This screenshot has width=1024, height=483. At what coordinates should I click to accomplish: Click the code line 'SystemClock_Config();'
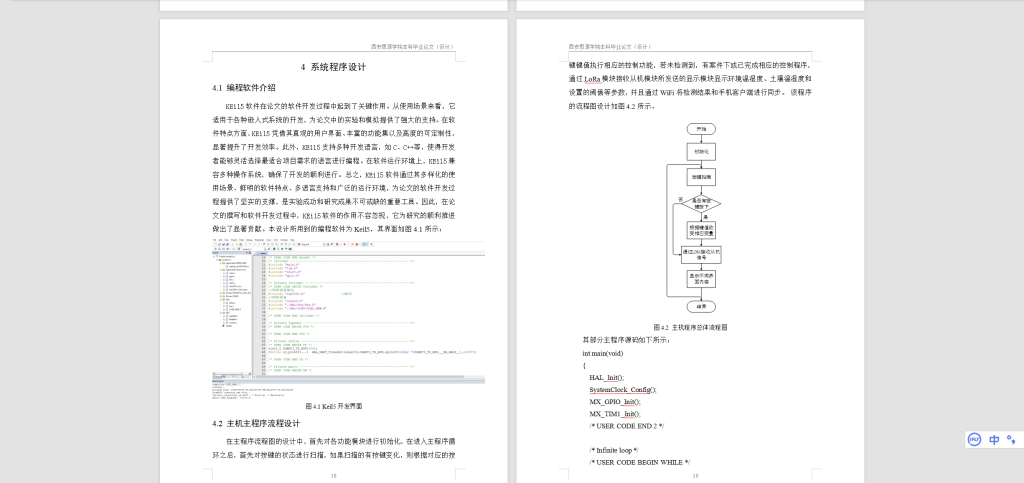(623, 390)
